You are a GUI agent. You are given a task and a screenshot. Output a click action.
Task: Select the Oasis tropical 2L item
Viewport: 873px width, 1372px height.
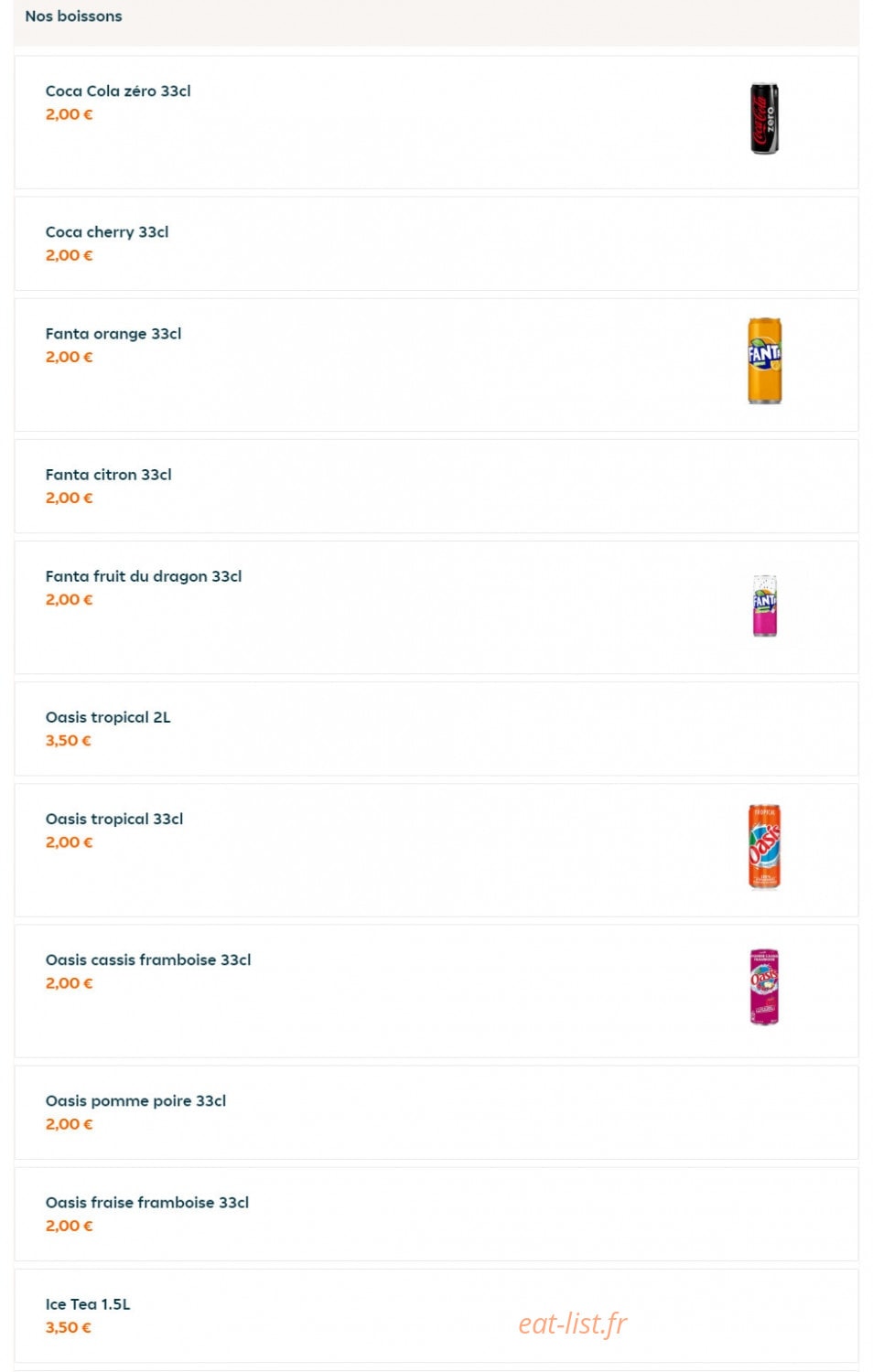436,729
